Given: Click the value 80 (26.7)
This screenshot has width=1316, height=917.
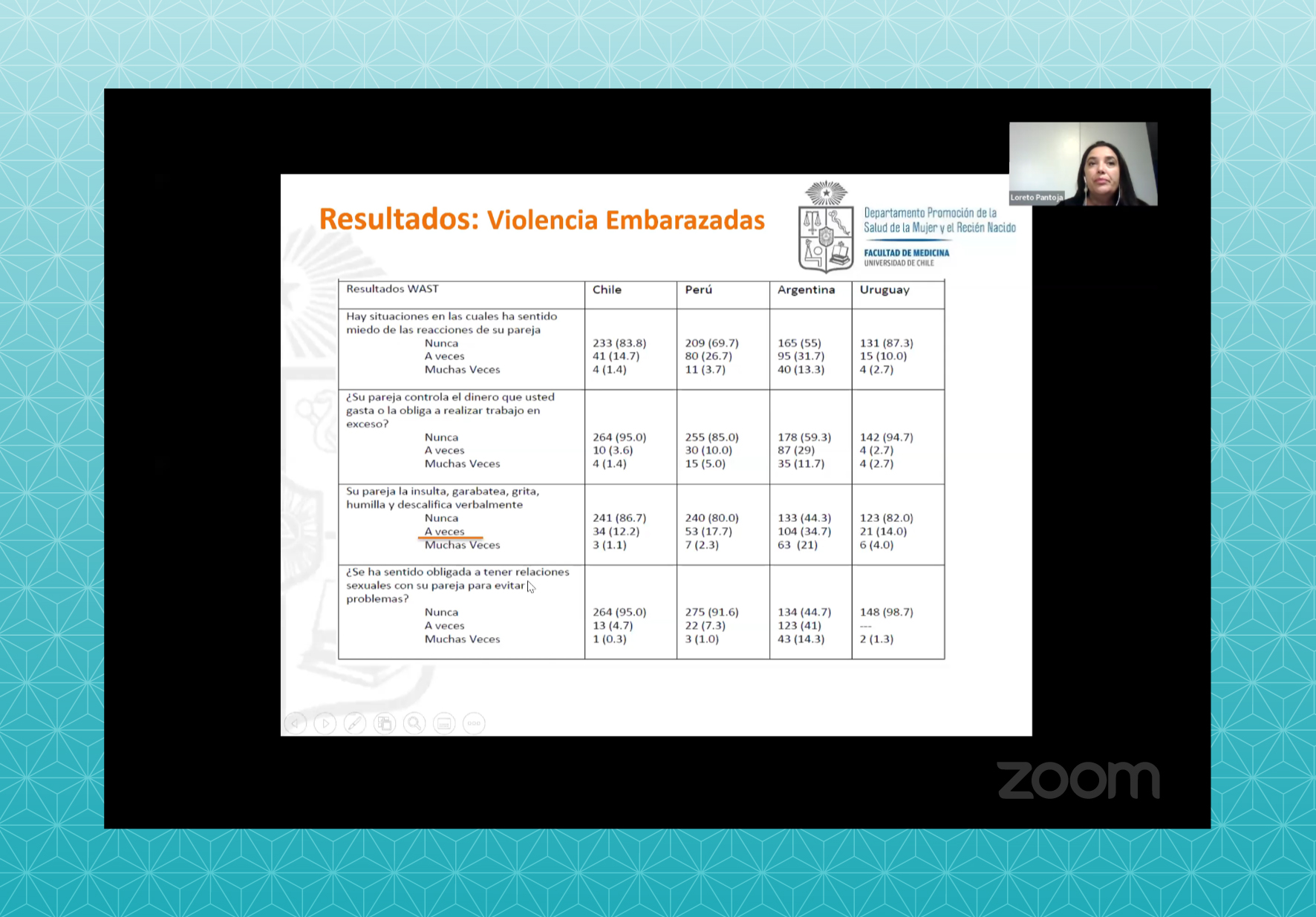Looking at the screenshot, I should pos(709,356).
